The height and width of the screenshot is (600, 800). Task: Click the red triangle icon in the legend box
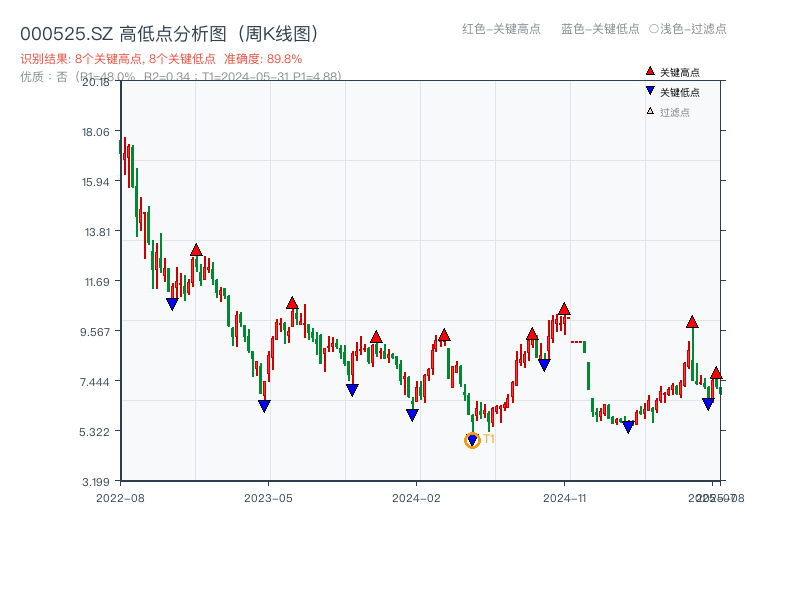click(650, 71)
